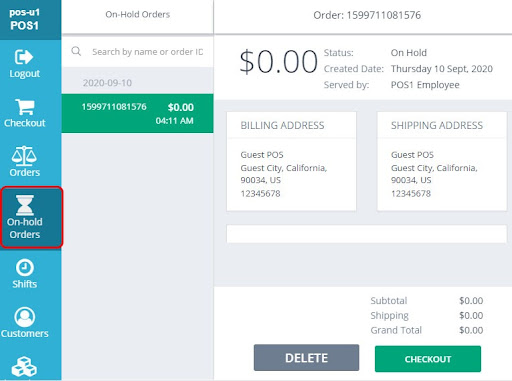This screenshot has width=512, height=381.
Task: Click the pos-u1 POS1 header label
Action: tap(24, 19)
